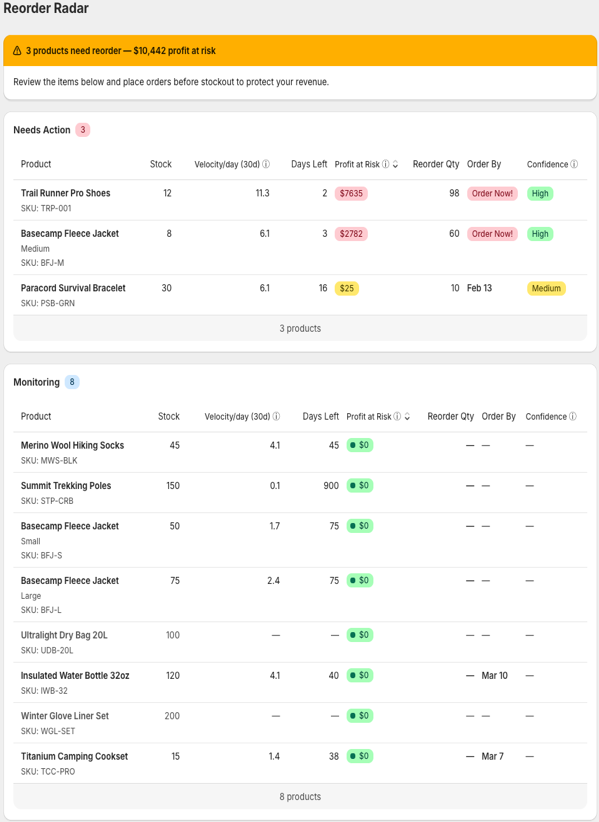599x822 pixels.
Task: Expand the 3 products footer under Needs Action
Action: coord(300,327)
